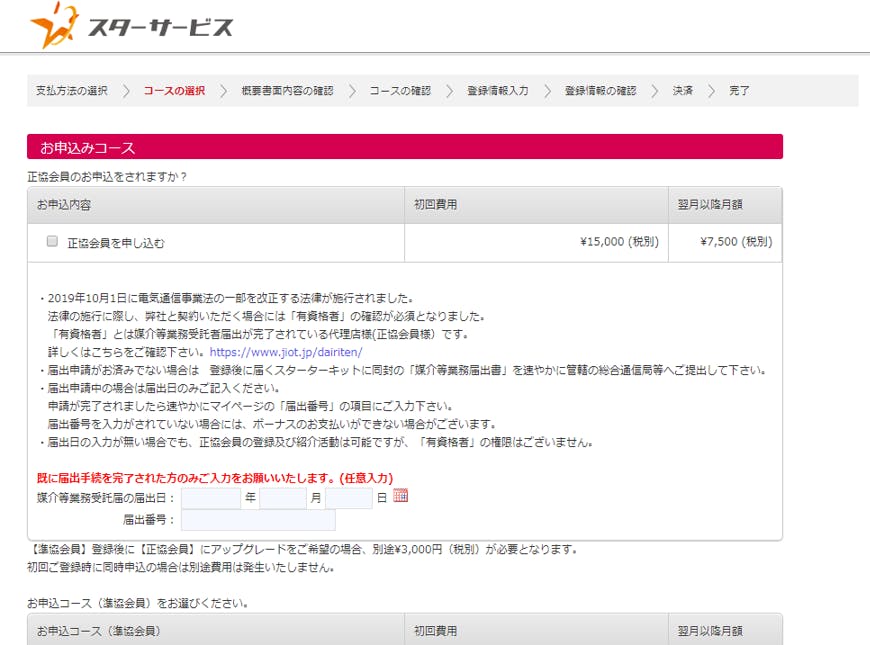Go to 決済 step
The image size is (870, 645).
pos(682,91)
